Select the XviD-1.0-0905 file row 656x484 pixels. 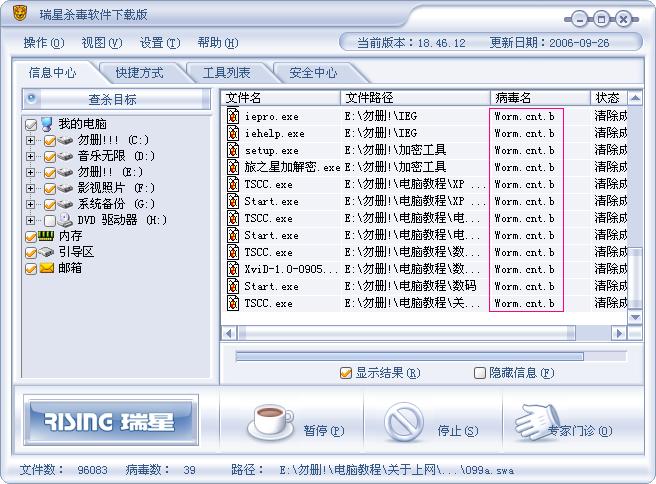(x=424, y=269)
